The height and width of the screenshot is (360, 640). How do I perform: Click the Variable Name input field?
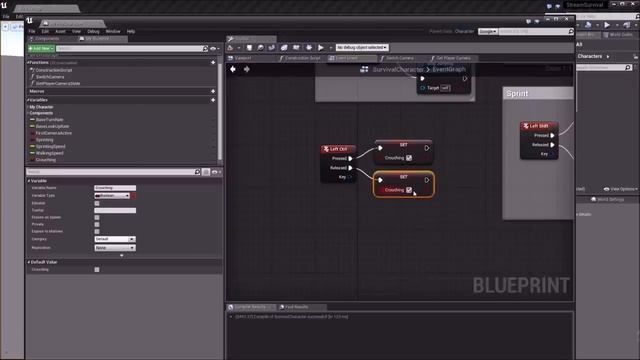(115, 188)
